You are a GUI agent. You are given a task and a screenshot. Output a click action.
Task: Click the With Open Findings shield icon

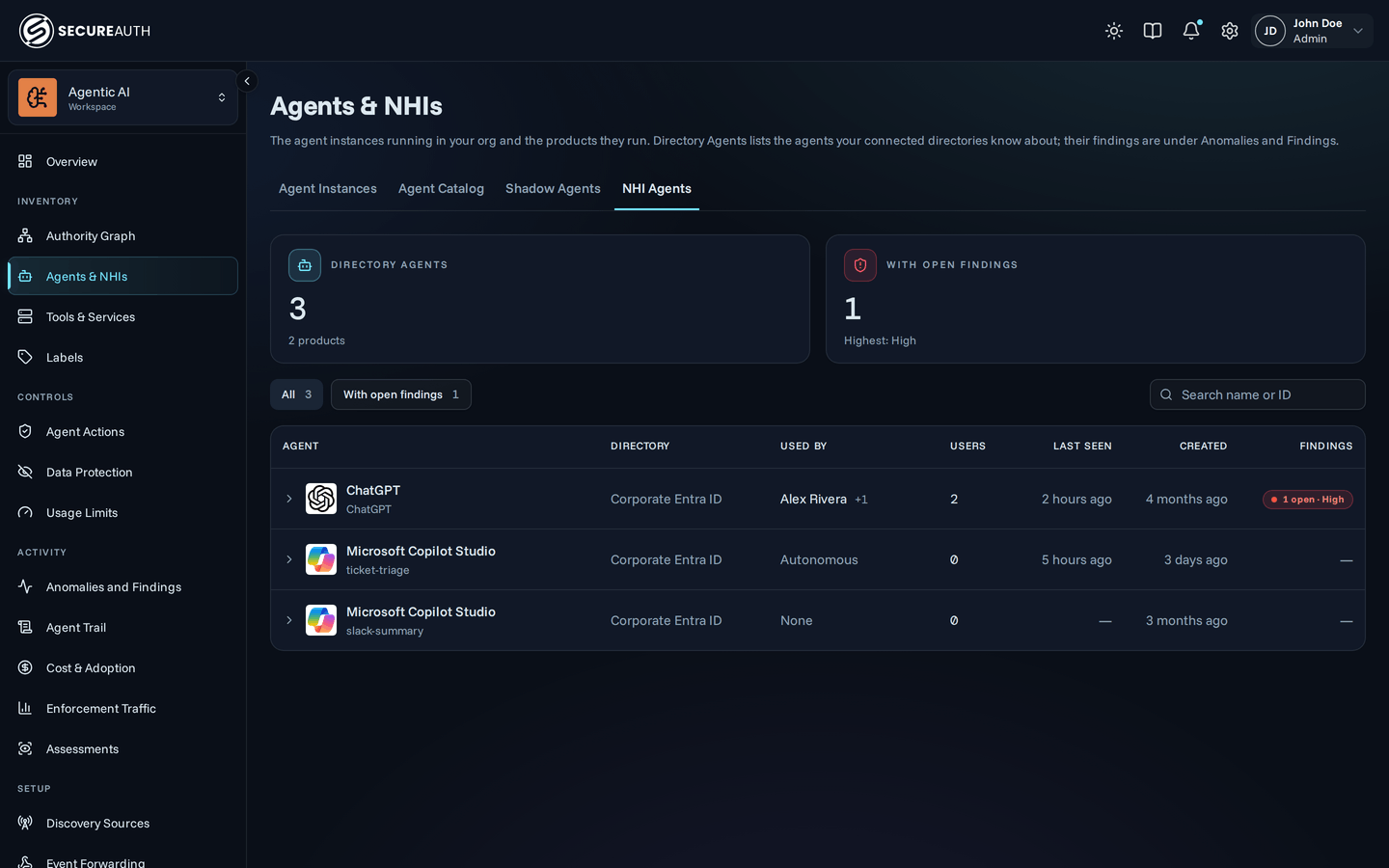coord(860,265)
